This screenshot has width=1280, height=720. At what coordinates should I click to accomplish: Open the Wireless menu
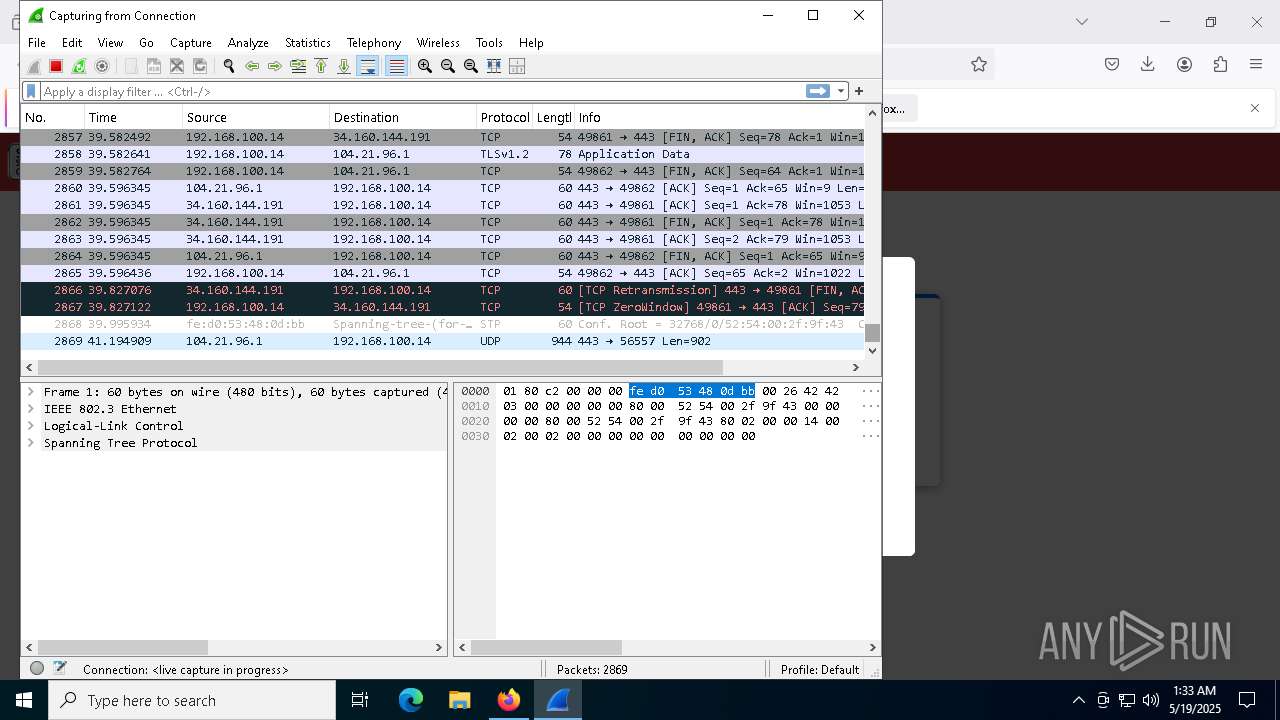click(438, 43)
